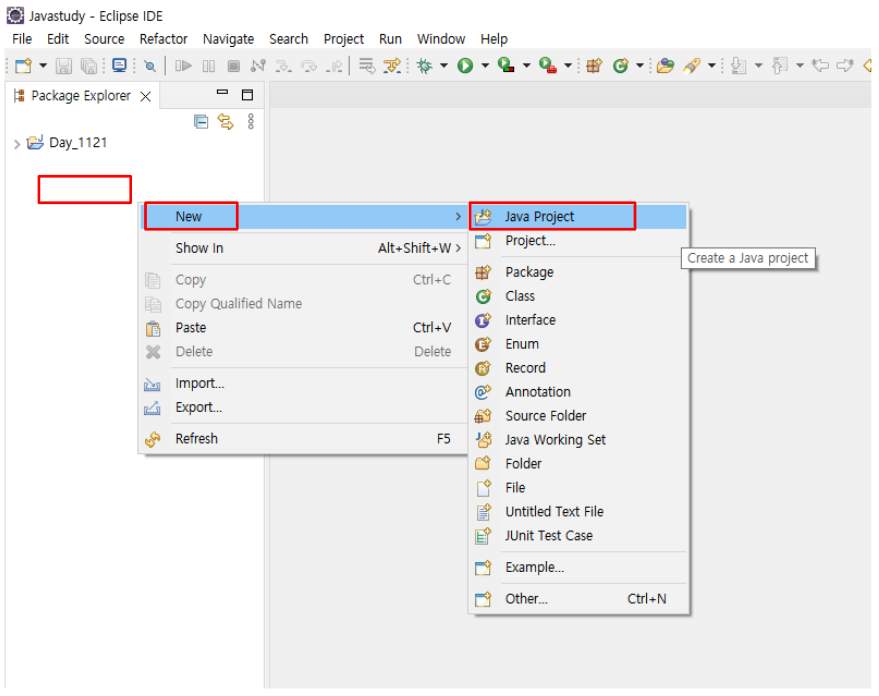Choose Source Folder from New submenu

pos(579,416)
